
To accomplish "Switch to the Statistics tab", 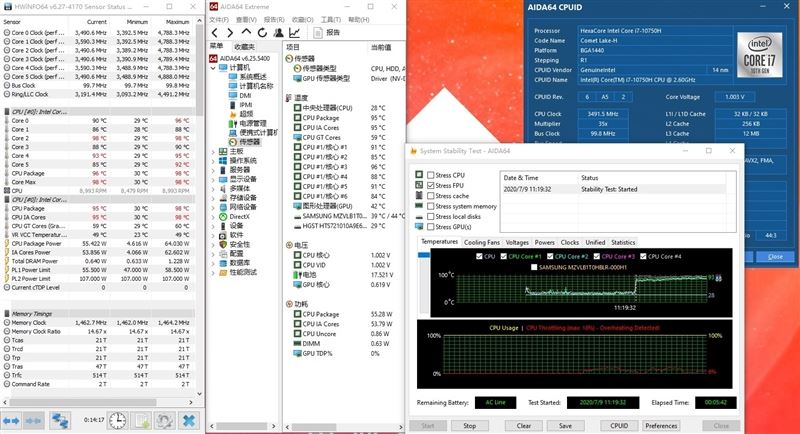I will [x=623, y=242].
